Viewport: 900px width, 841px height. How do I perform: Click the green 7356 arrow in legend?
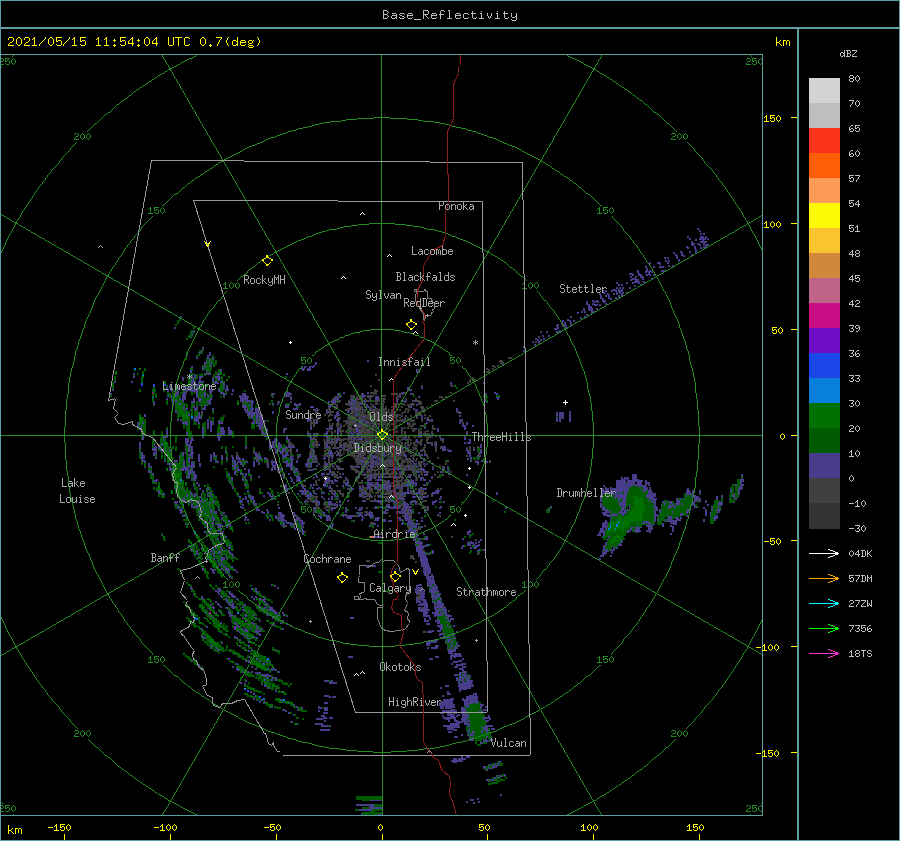(824, 629)
